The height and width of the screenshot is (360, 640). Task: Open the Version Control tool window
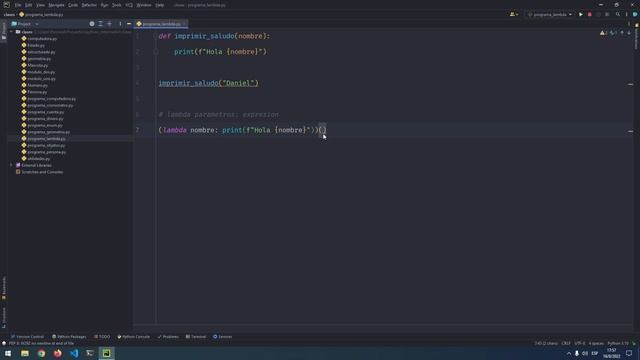click(x=27, y=337)
